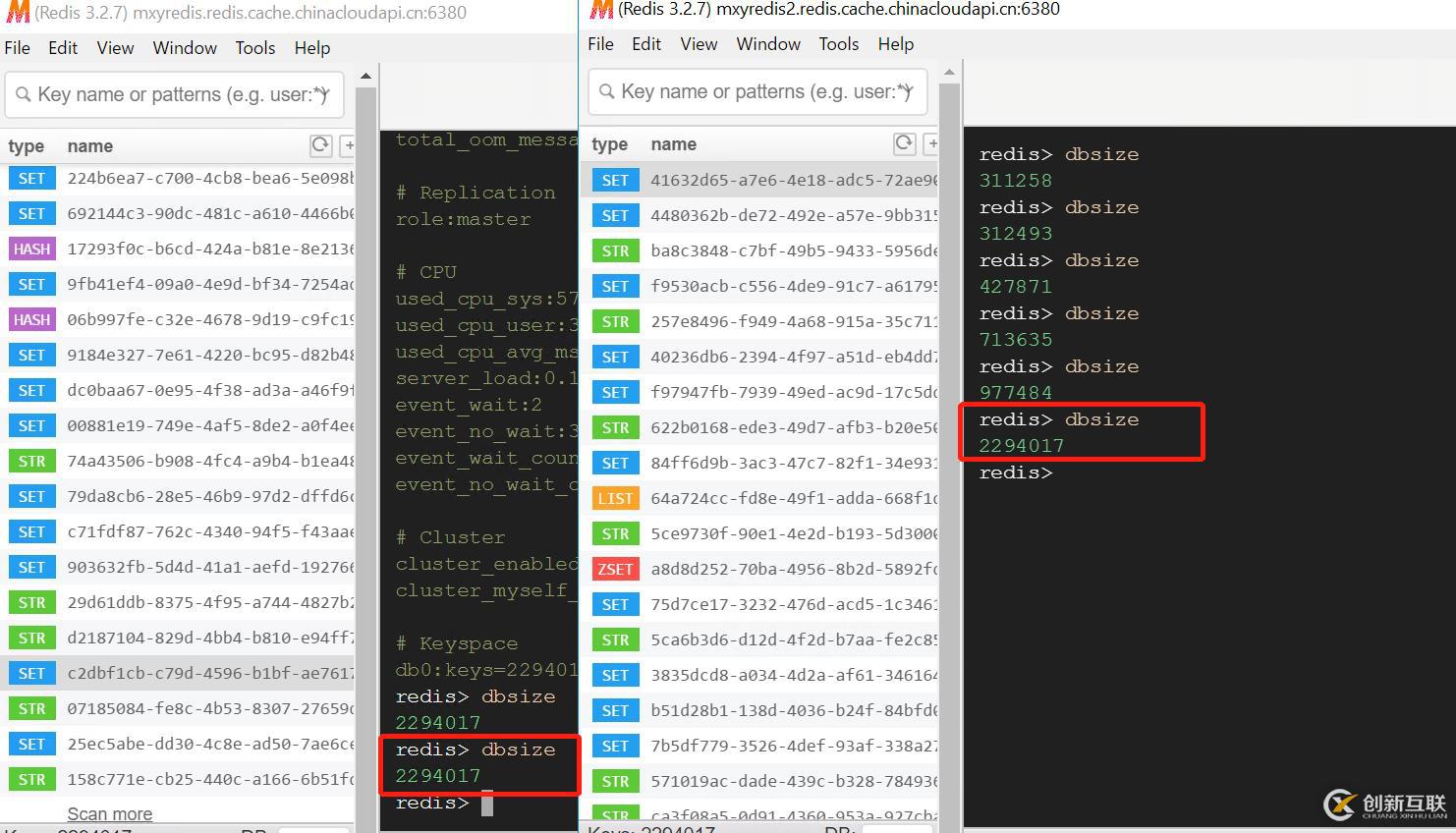The image size is (1456, 833).
Task: Focus the key pattern search box in mxyredis2
Action: (757, 91)
